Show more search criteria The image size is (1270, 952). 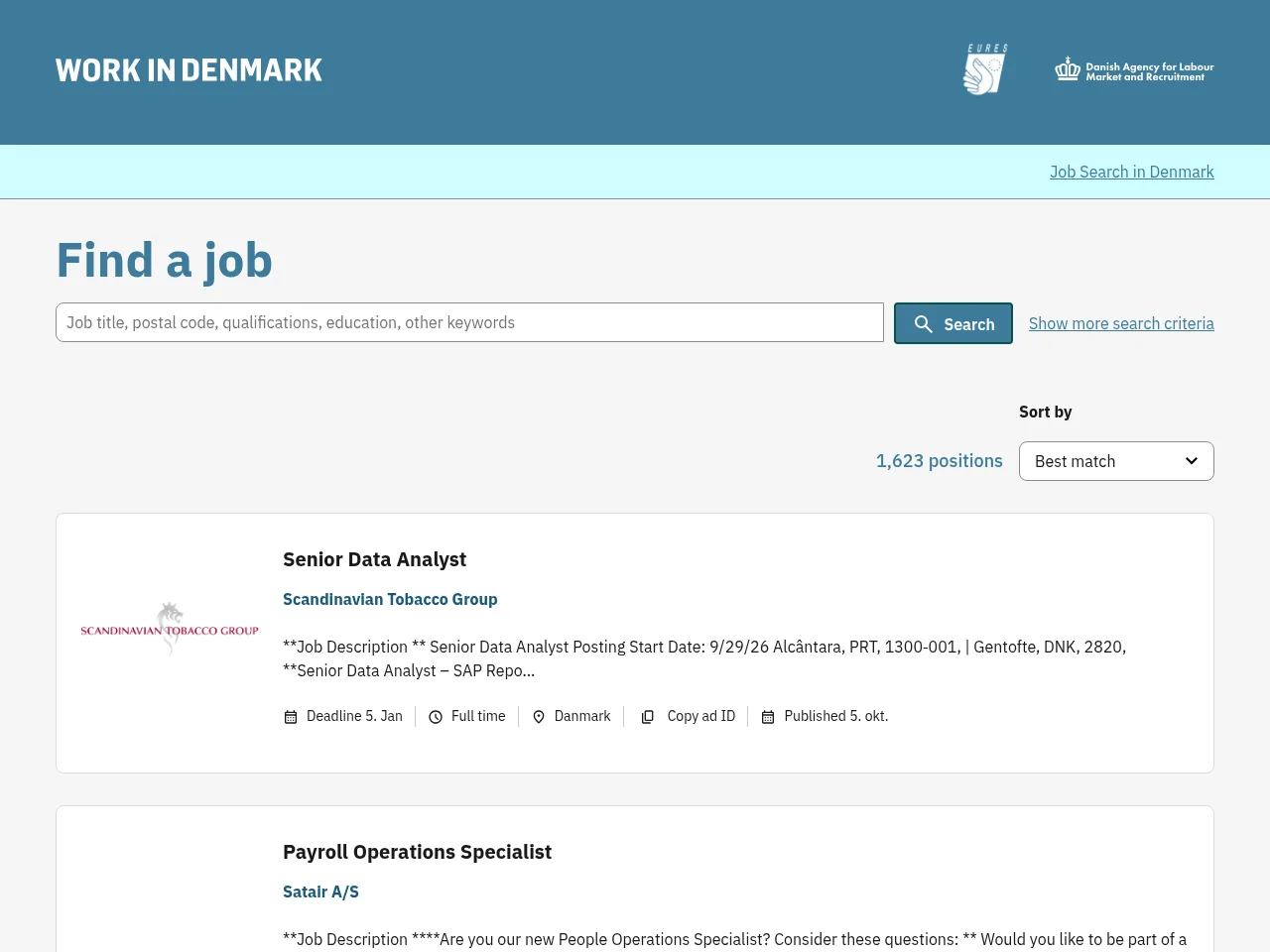1121,323
